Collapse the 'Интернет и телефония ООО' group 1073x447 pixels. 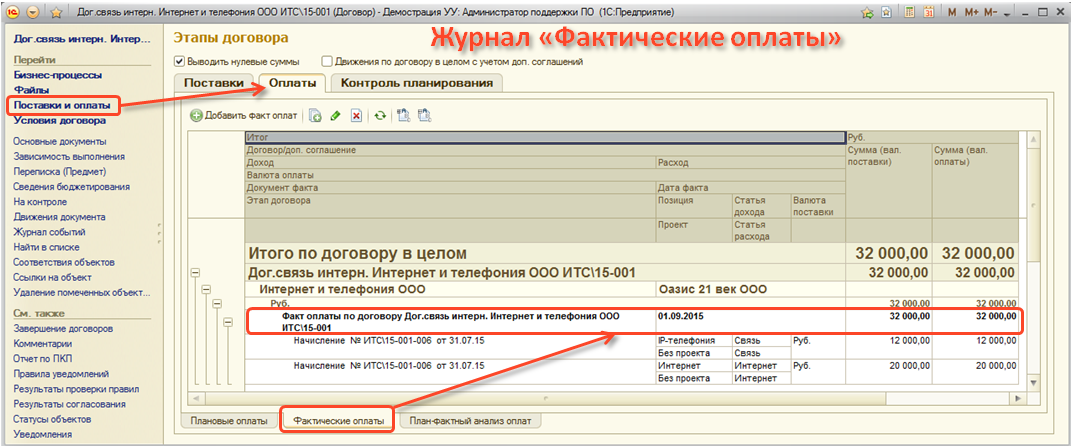pyautogui.click(x=208, y=289)
